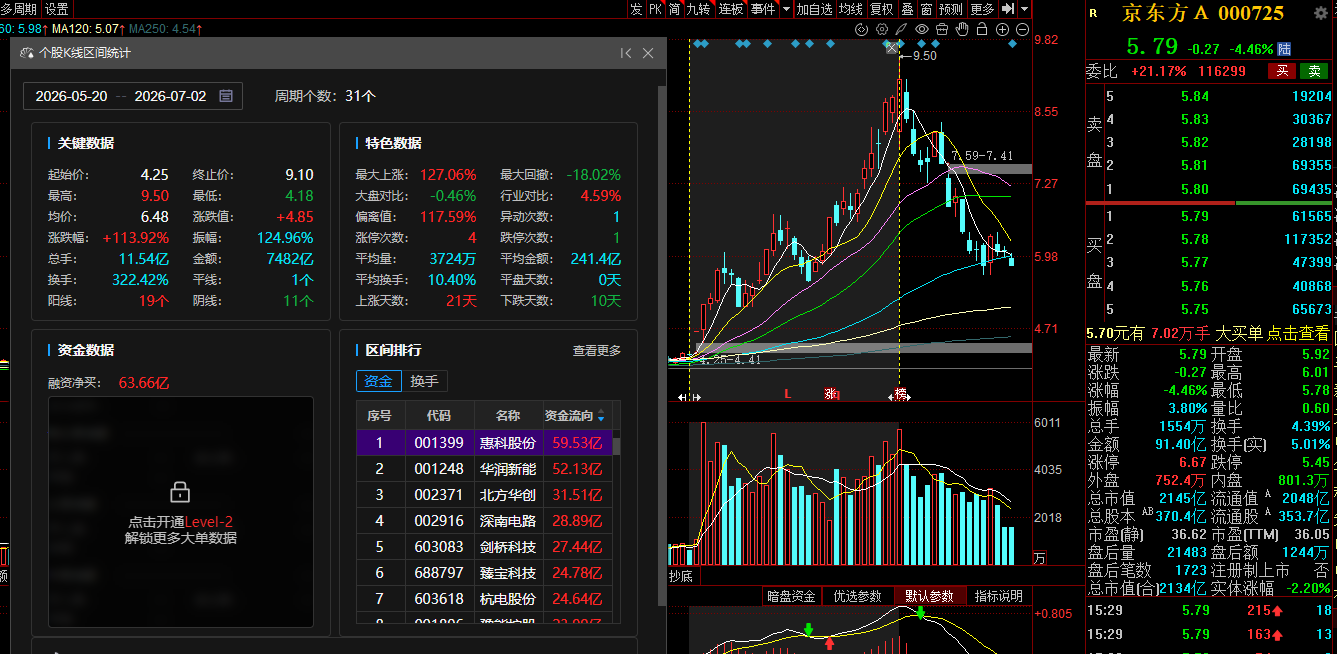This screenshot has height=654, width=1337.
Task: Click the red 买 buy button
Action: tap(1281, 71)
